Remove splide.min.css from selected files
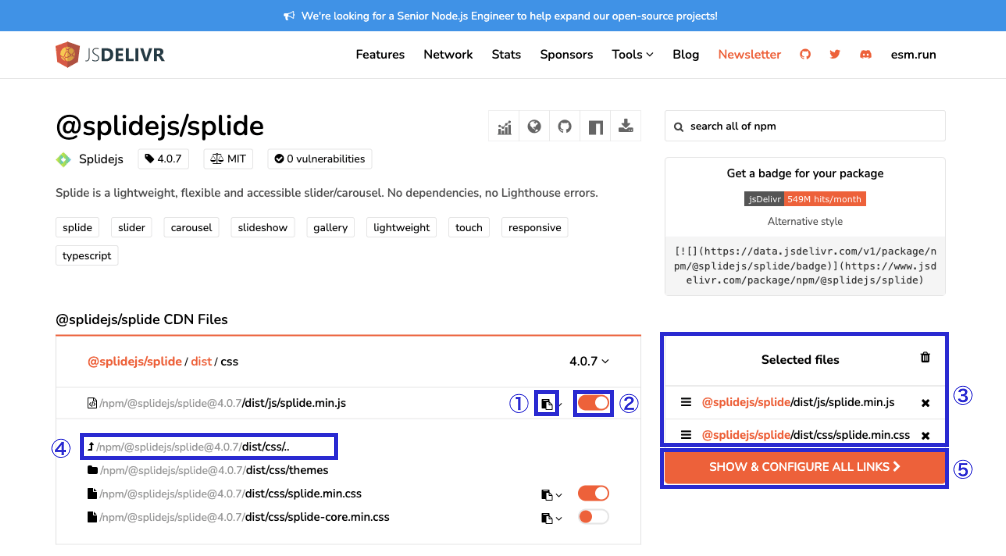The width and height of the screenshot is (1006, 556). click(x=925, y=435)
